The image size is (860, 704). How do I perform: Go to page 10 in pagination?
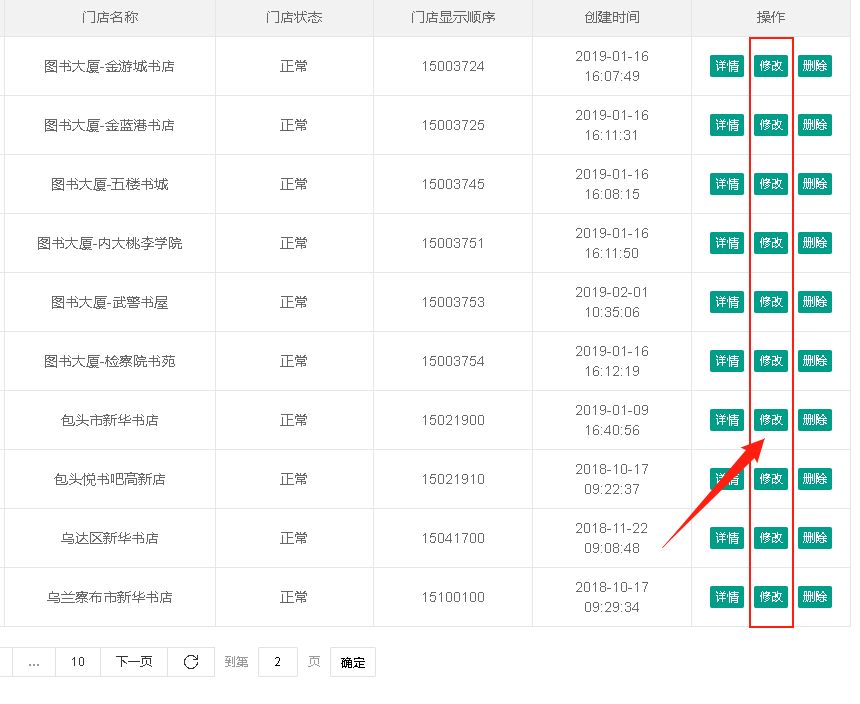(78, 662)
